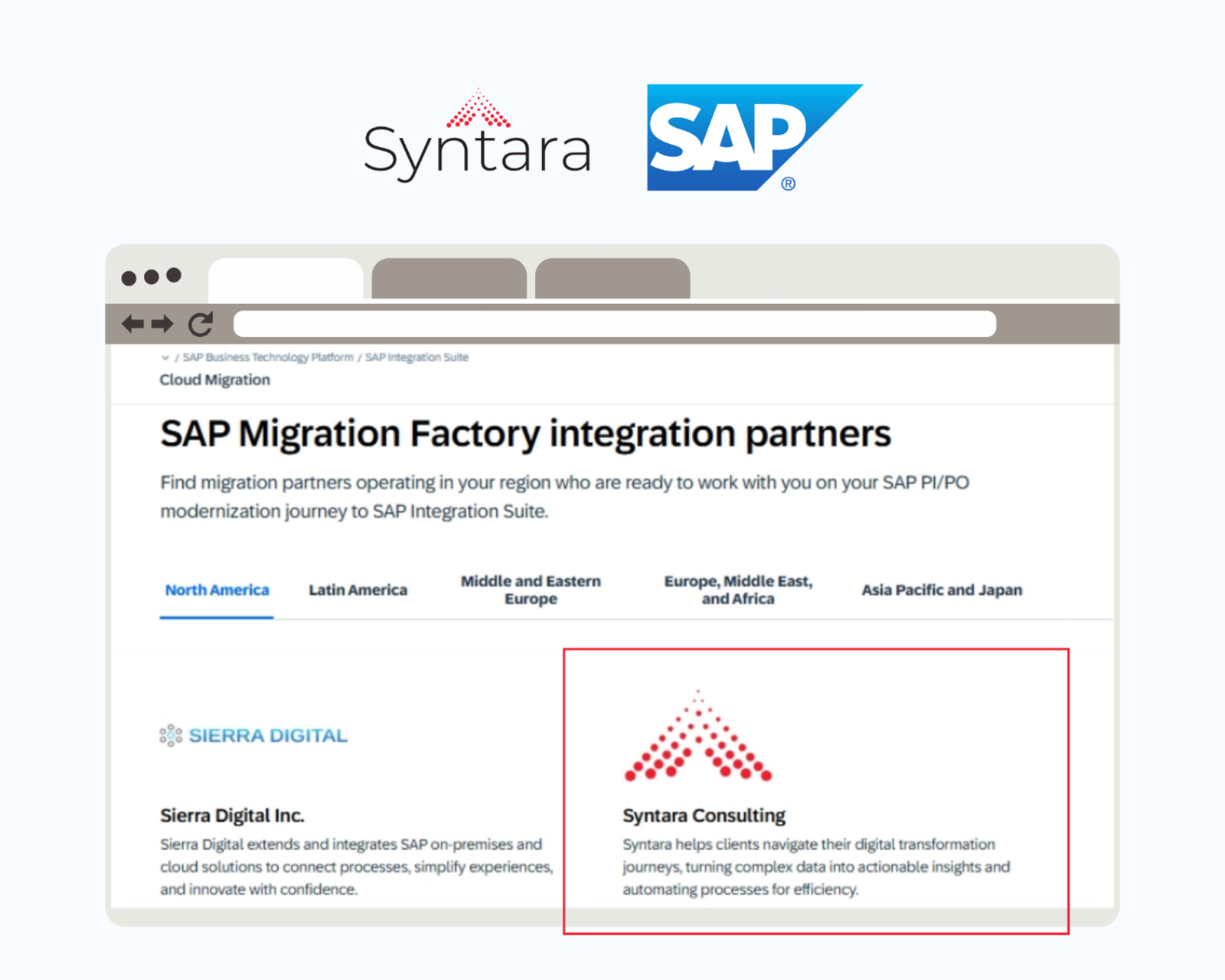Click the three window control dots

click(x=152, y=277)
